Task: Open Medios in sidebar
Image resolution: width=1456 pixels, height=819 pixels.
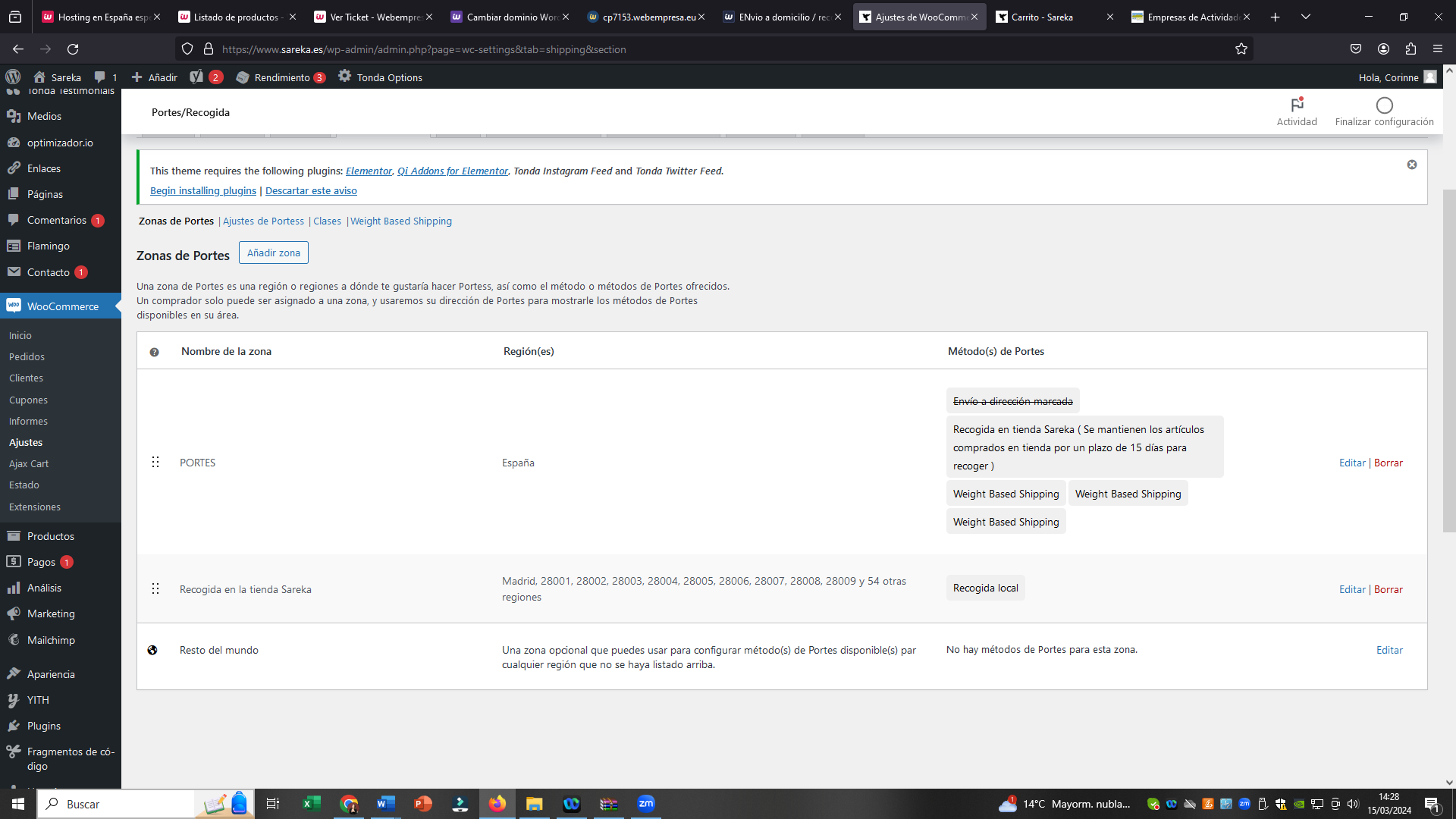Action: click(44, 116)
